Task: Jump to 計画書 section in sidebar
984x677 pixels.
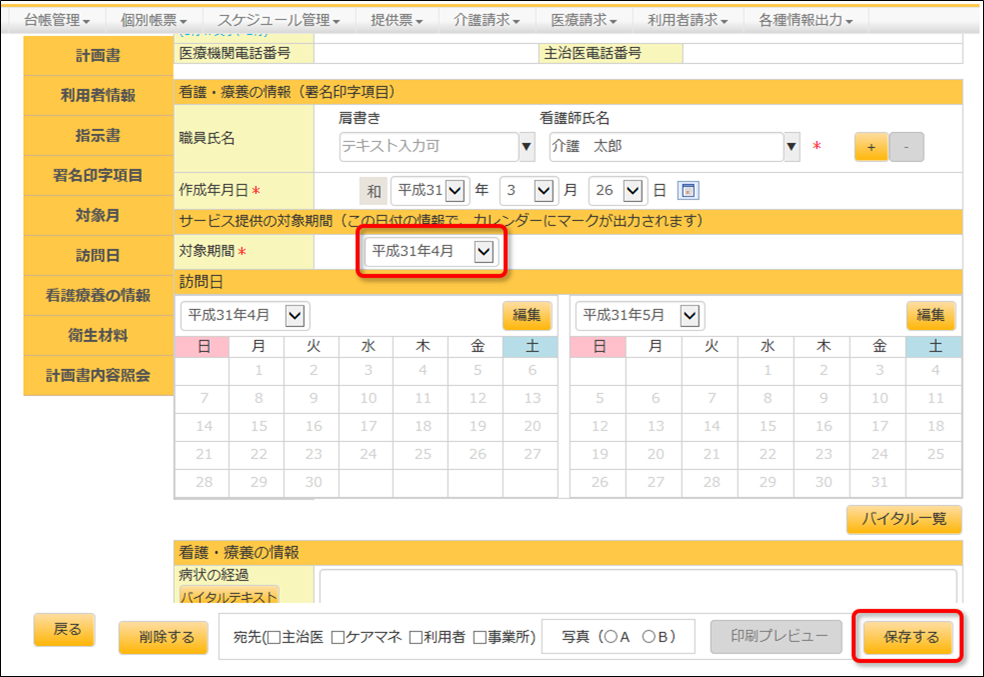Action: click(98, 56)
